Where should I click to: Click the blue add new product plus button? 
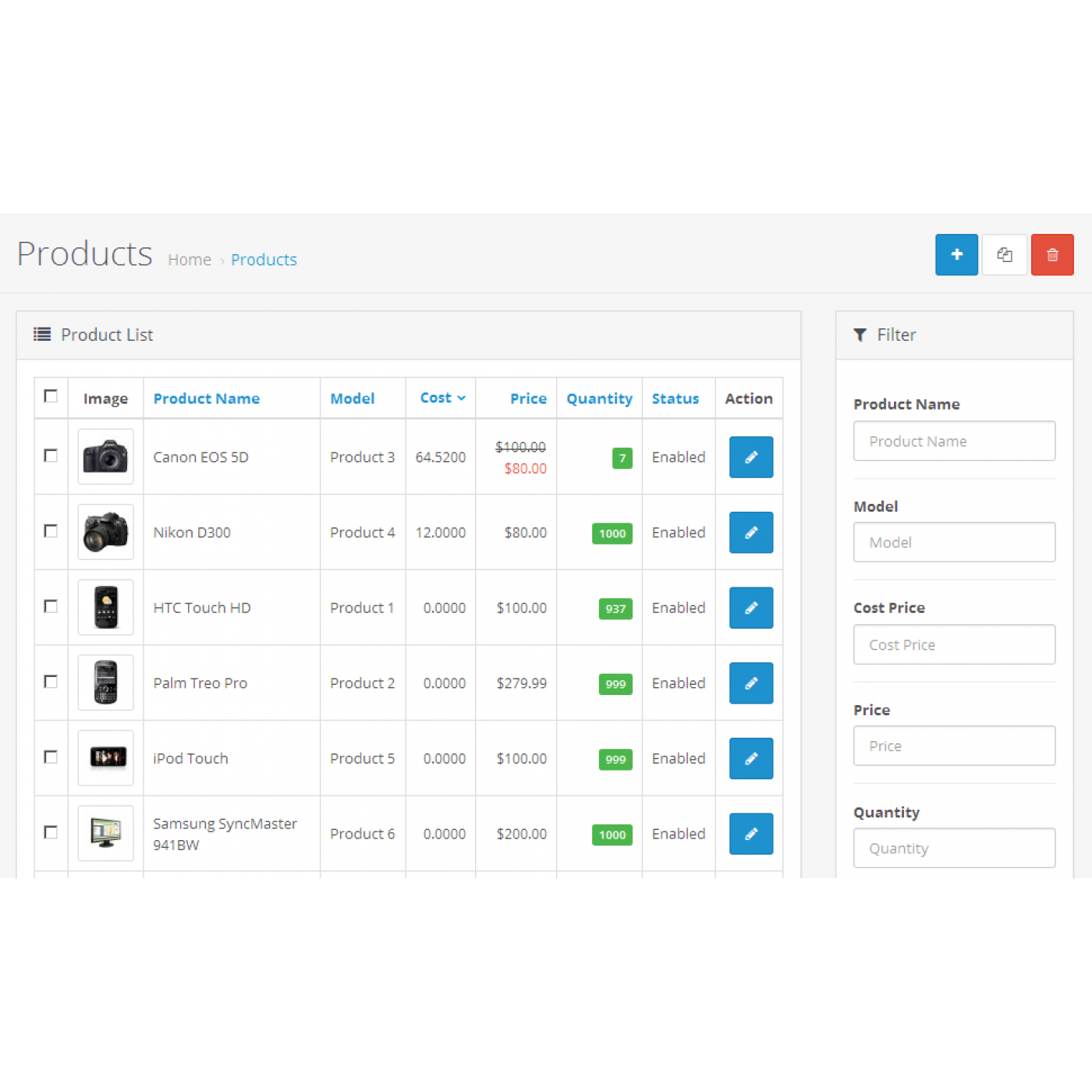click(956, 254)
